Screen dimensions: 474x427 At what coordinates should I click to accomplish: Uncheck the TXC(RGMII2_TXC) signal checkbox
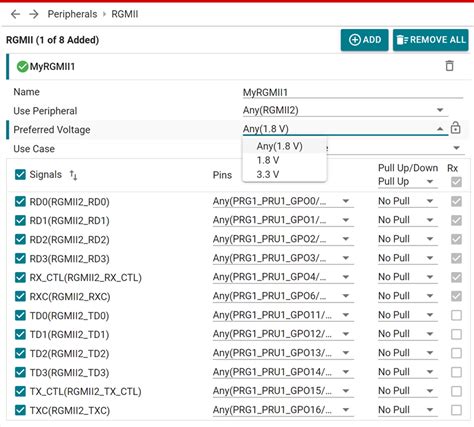click(x=20, y=410)
